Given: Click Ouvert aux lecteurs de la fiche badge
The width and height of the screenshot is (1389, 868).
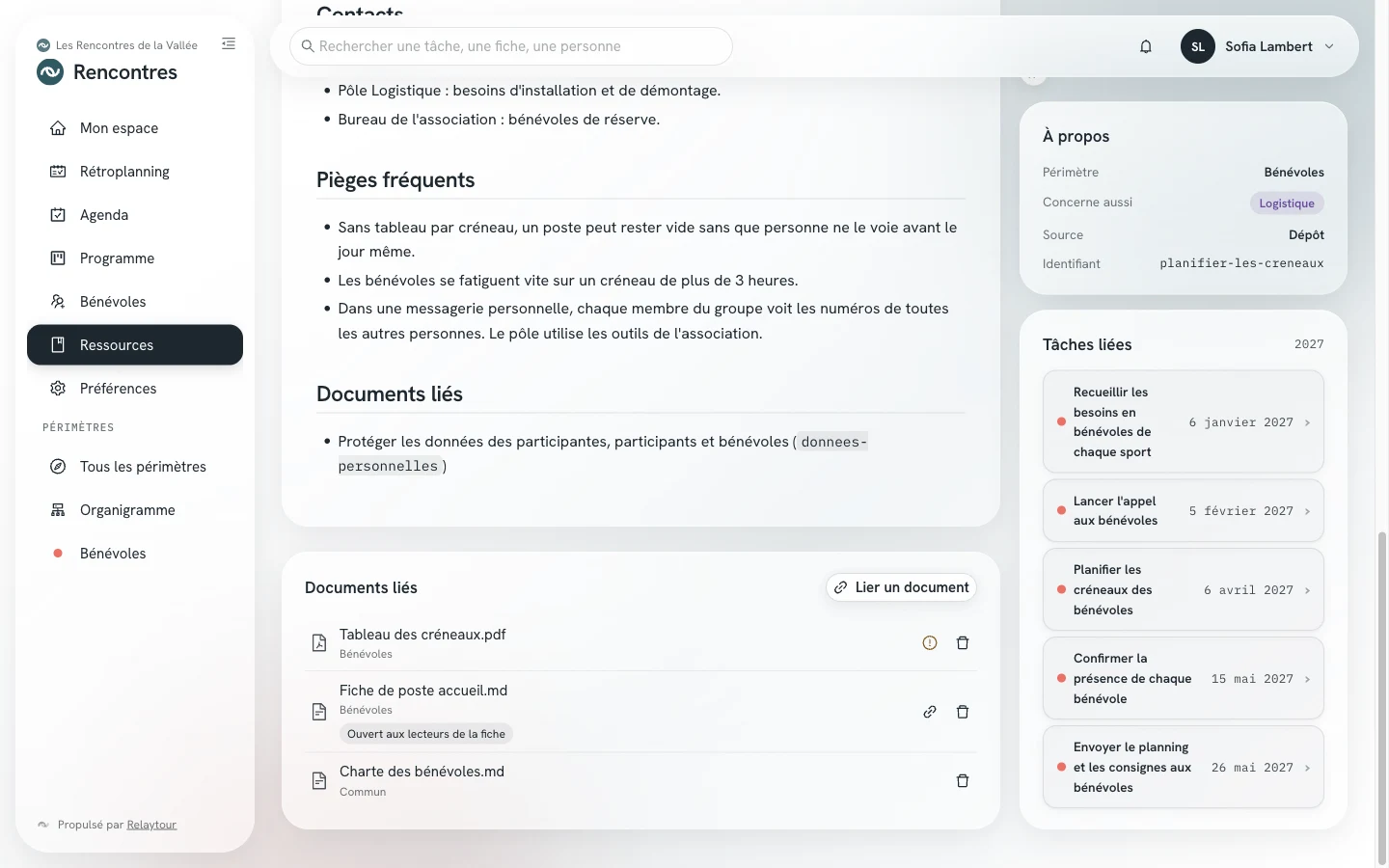Looking at the screenshot, I should point(426,734).
